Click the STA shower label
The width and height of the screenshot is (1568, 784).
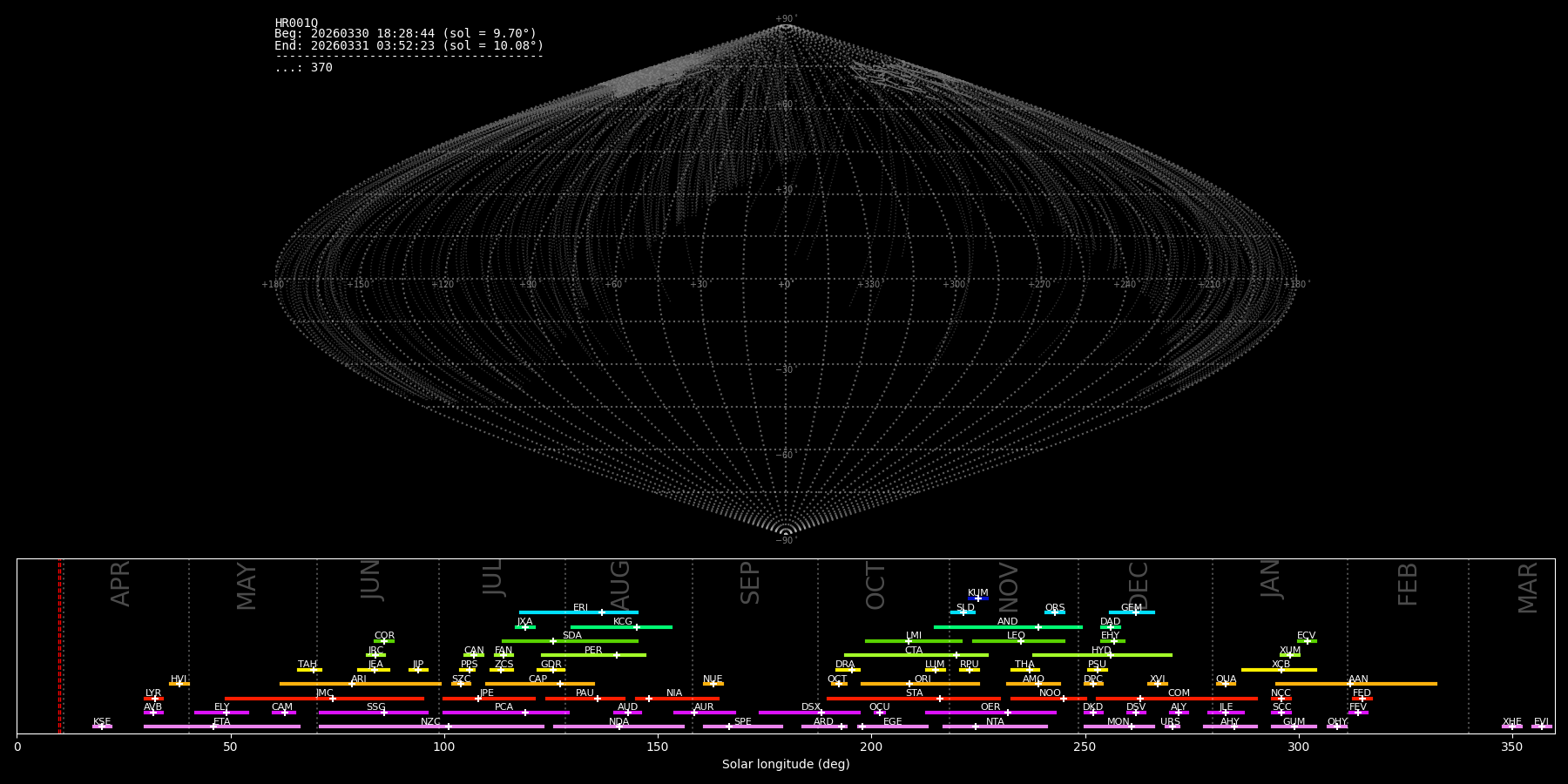click(914, 693)
